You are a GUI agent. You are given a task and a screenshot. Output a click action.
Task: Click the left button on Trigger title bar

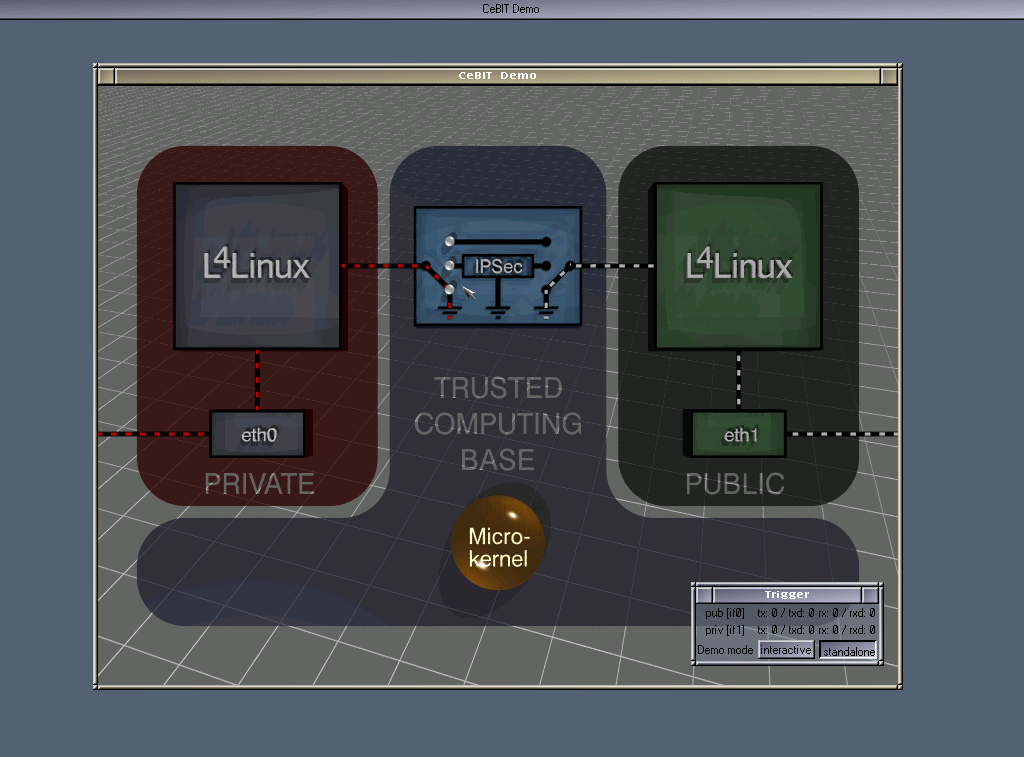pyautogui.click(x=703, y=595)
